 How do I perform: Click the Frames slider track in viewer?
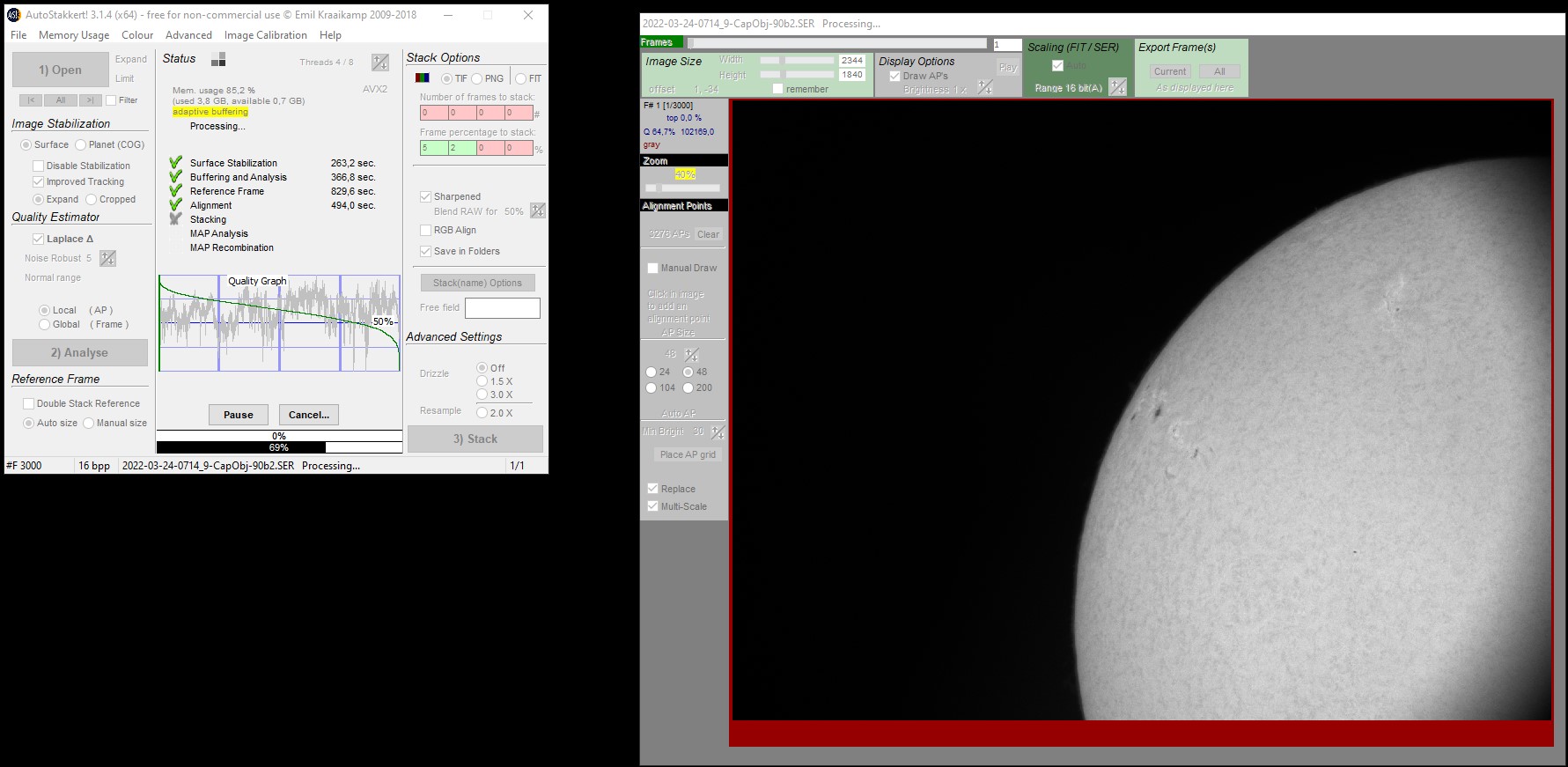coord(836,43)
